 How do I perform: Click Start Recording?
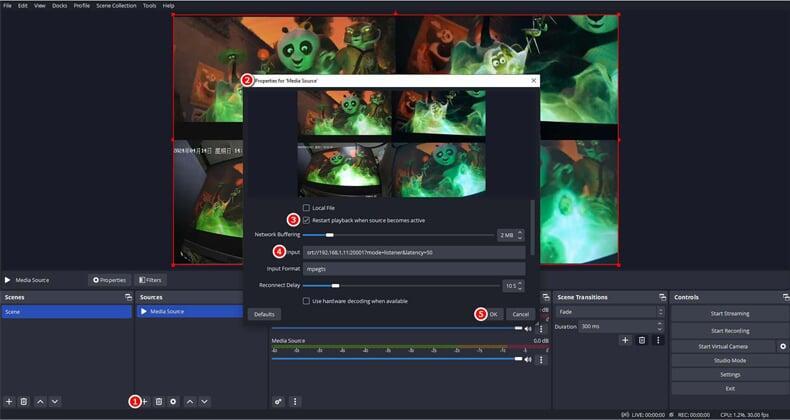[730, 331]
